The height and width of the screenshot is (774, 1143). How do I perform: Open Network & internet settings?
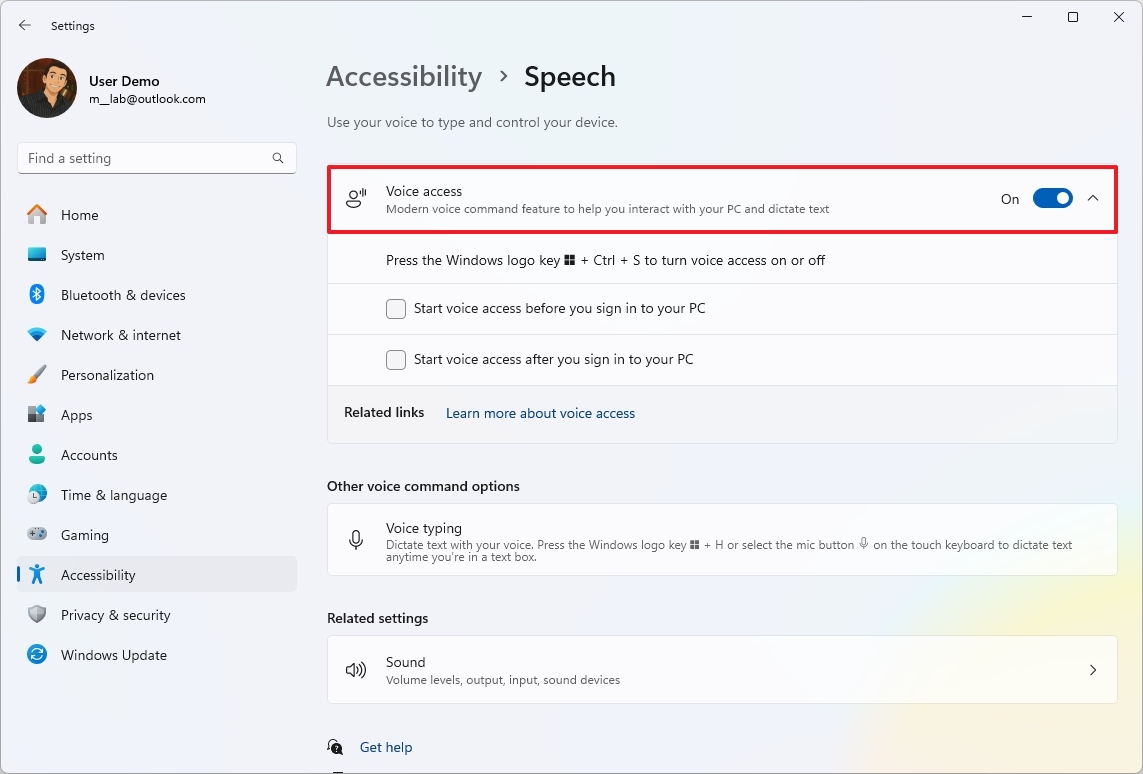point(121,335)
